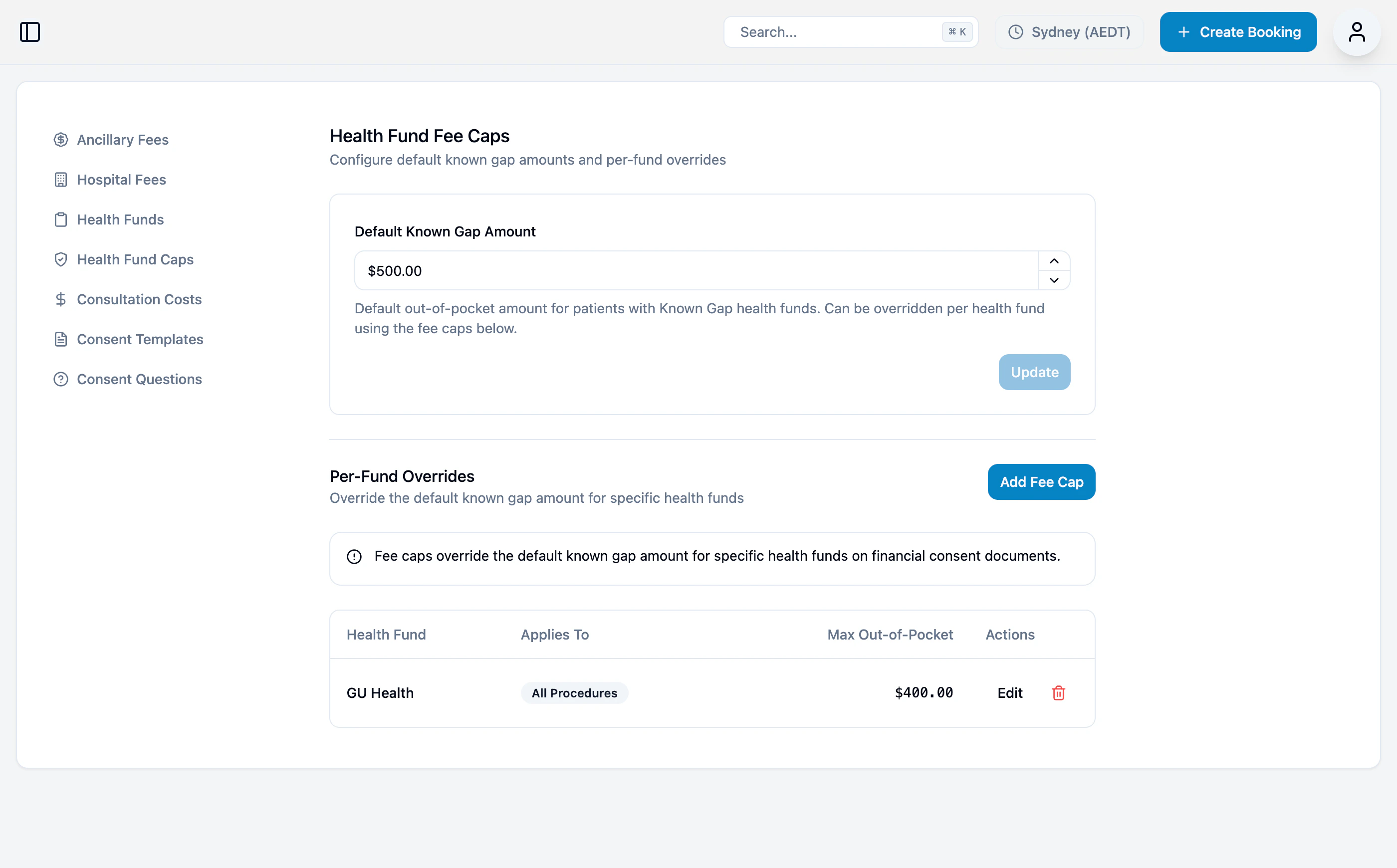Open the user profile avatar menu
Image resolution: width=1397 pixels, height=868 pixels.
point(1356,32)
